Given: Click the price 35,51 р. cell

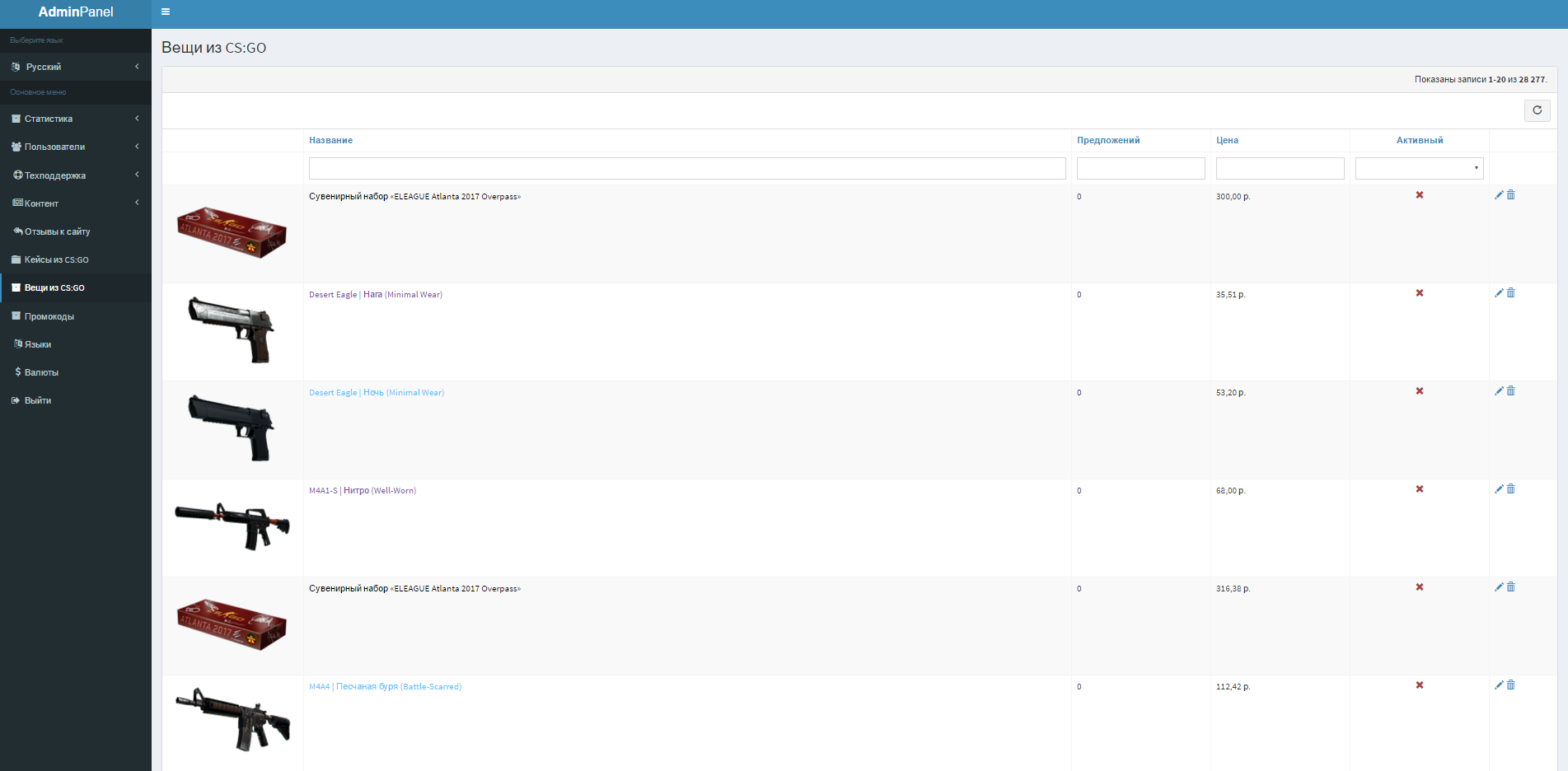Looking at the screenshot, I should [1230, 294].
